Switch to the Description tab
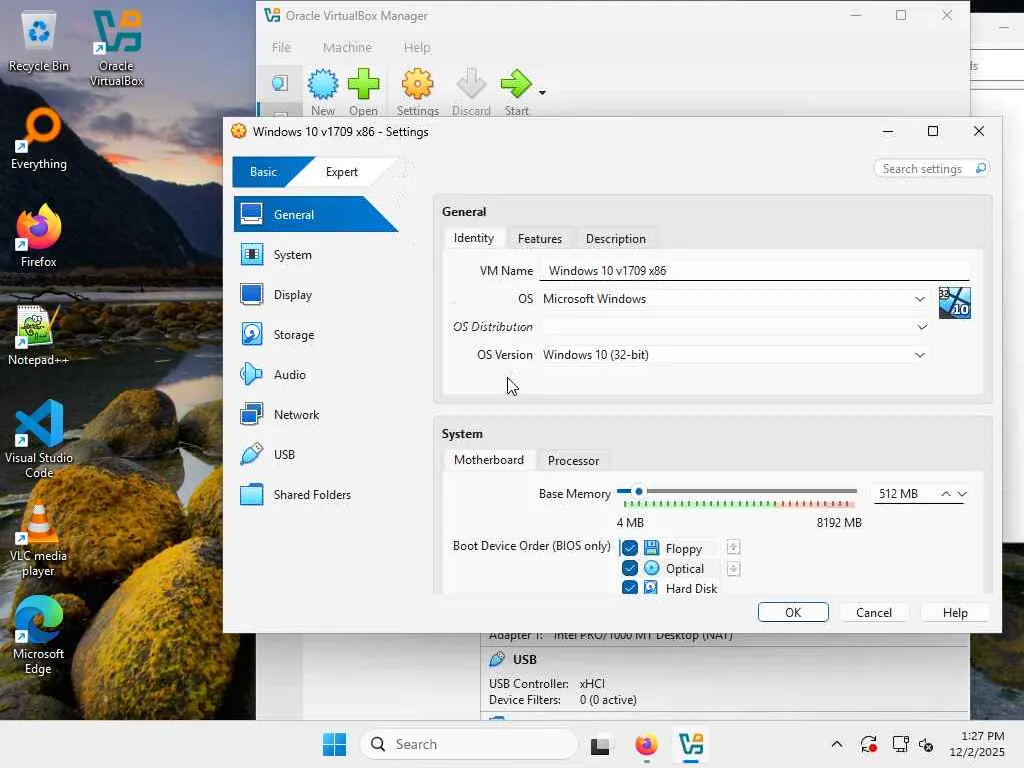The image size is (1024, 768). 616,239
